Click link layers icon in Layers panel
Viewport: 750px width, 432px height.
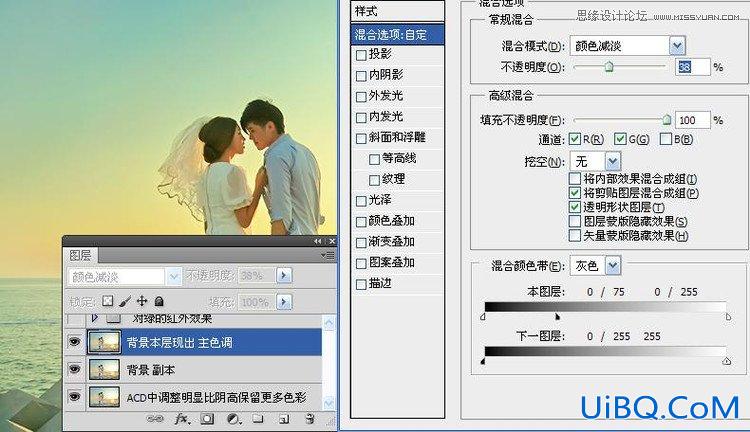point(155,419)
